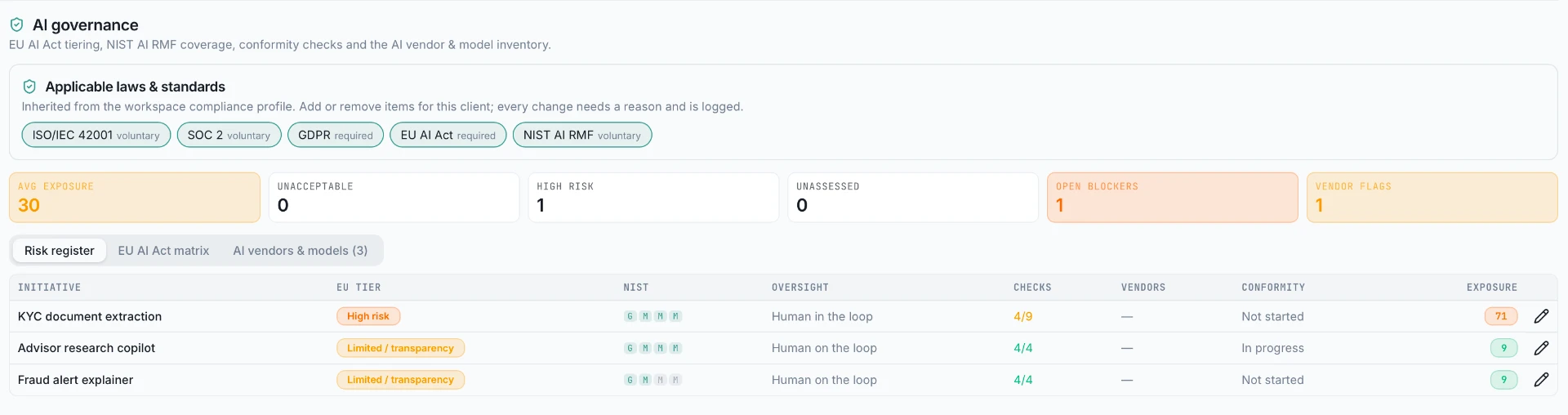Click Fraud alert's Not started conformity
This screenshot has height=415, width=1568.
coord(1272,380)
